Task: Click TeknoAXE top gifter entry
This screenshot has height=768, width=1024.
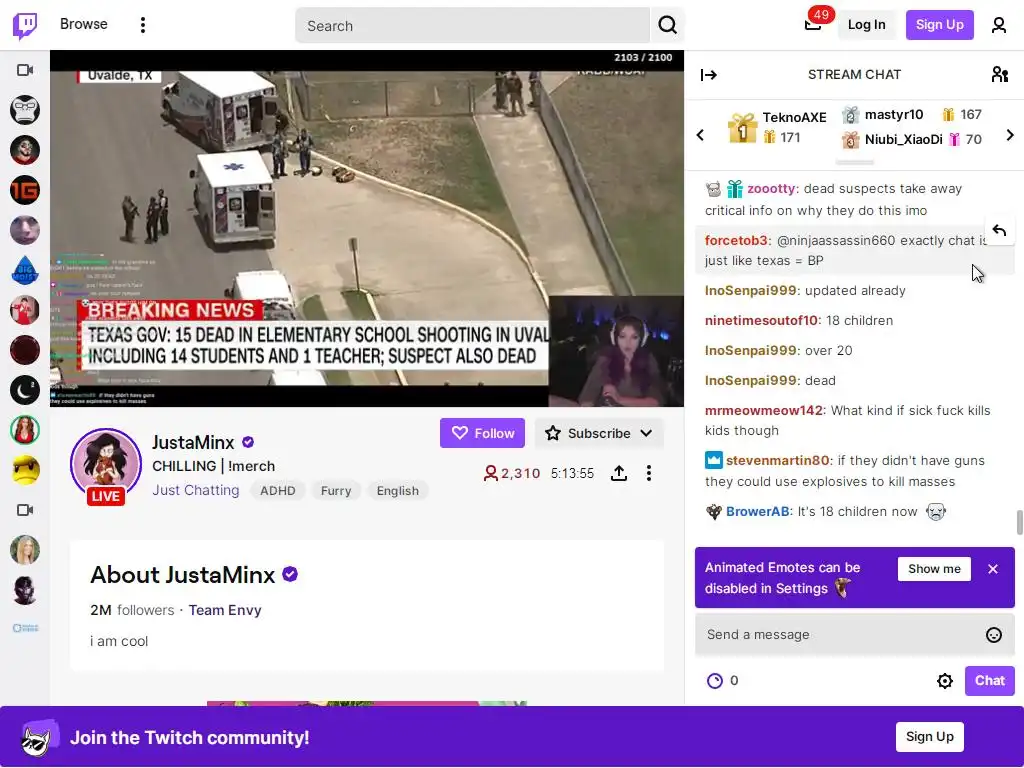Action: pyautogui.click(x=777, y=127)
